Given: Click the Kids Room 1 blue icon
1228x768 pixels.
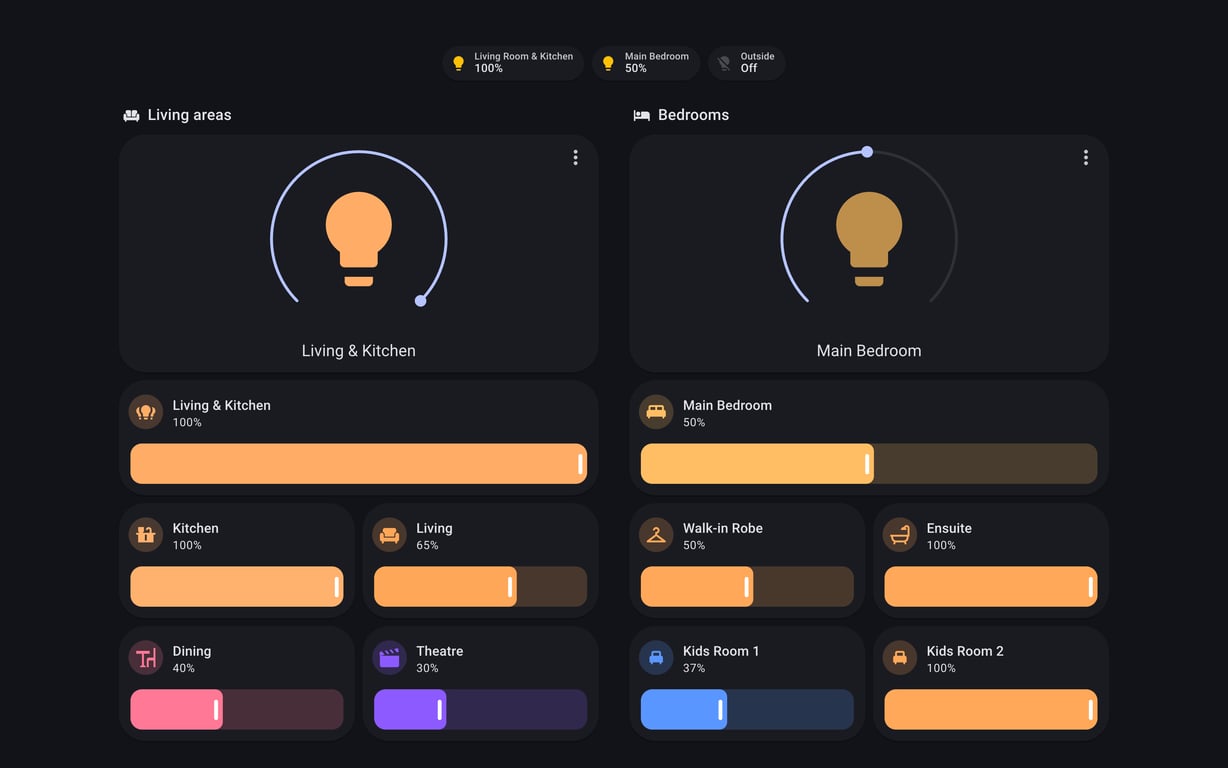Looking at the screenshot, I should (x=656, y=658).
